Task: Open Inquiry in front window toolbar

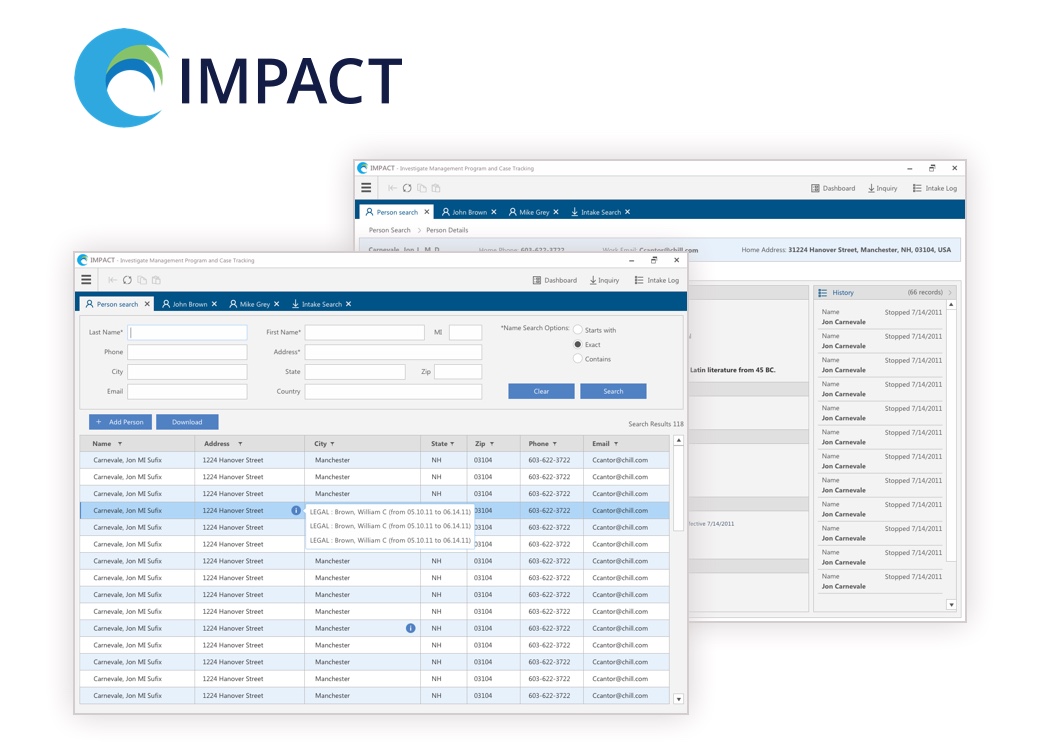Action: (x=604, y=280)
